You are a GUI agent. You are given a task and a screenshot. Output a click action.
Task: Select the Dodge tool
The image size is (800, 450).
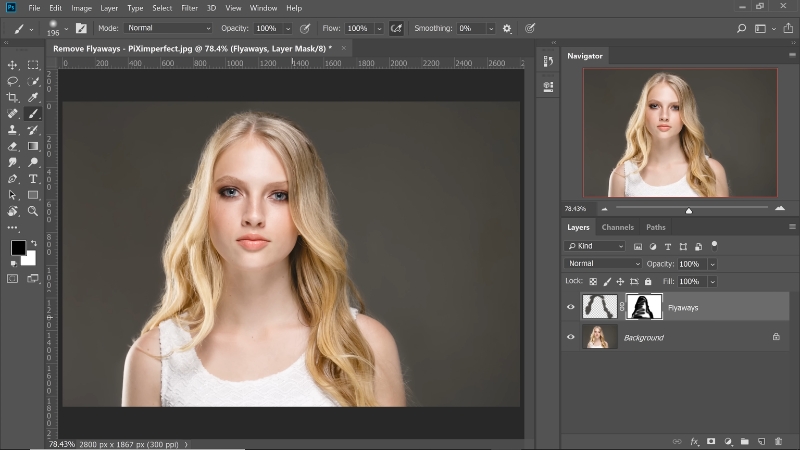(33, 163)
